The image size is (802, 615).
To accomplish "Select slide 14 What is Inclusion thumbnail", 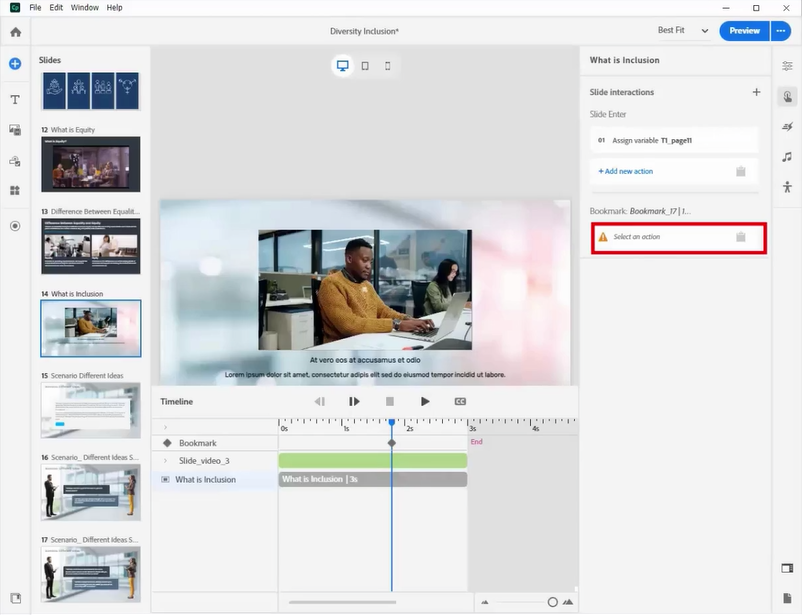I will [91, 328].
